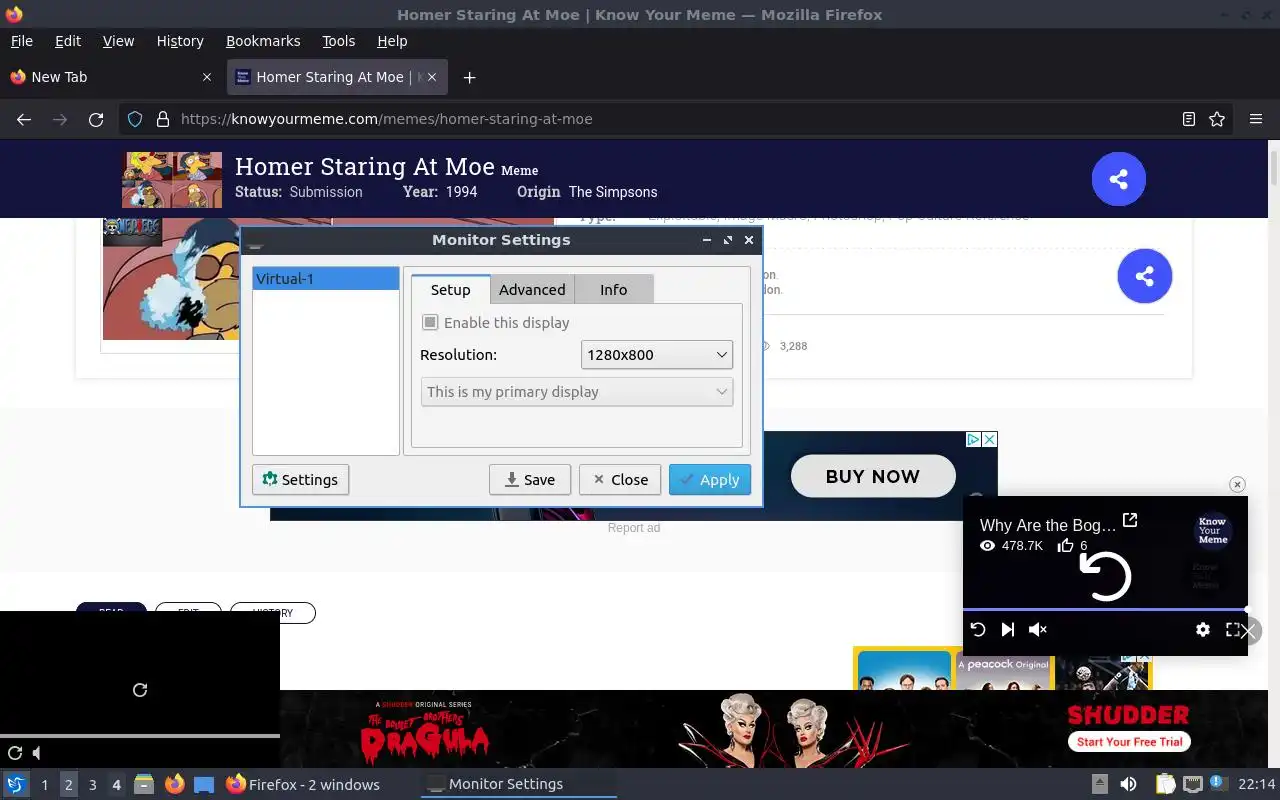The image size is (1280, 800).
Task: Go back using Firefox's back arrow
Action: (24, 119)
